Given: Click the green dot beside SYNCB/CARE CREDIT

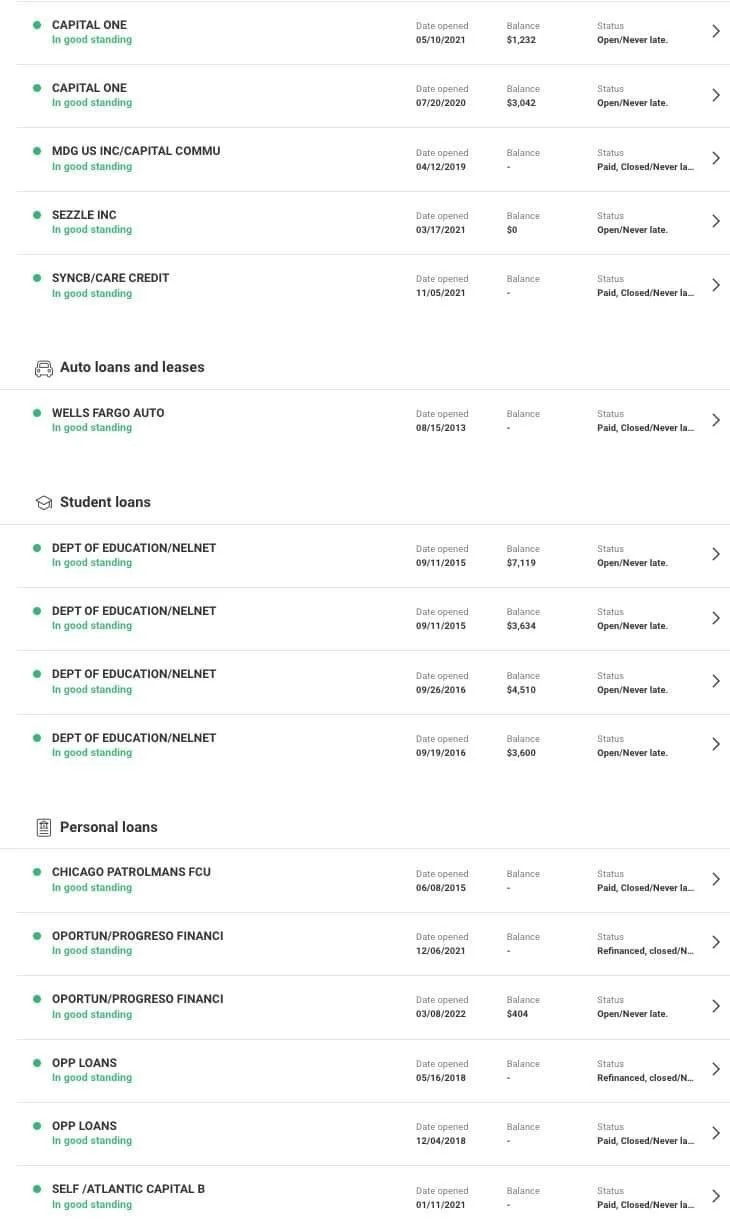Looking at the screenshot, I should [37, 277].
